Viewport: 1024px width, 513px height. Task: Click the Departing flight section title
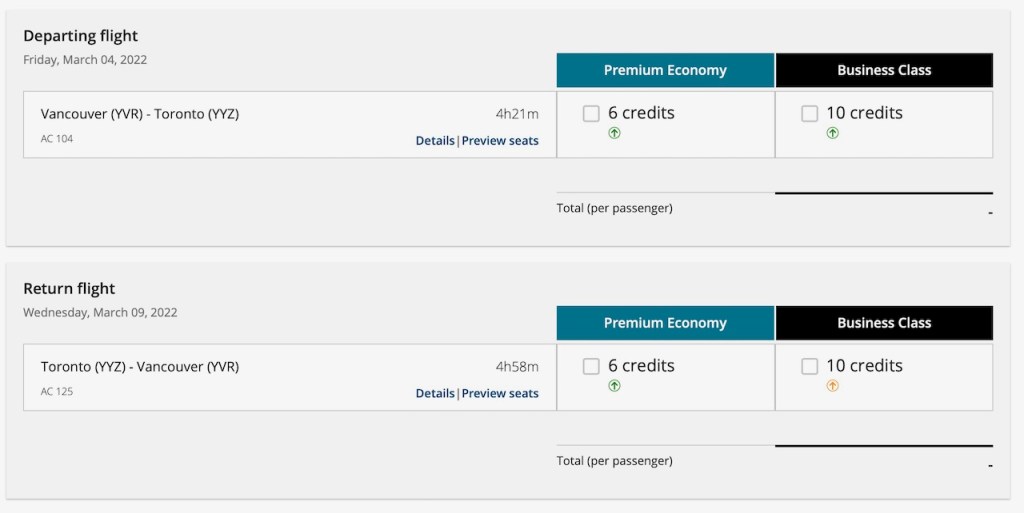(81, 36)
